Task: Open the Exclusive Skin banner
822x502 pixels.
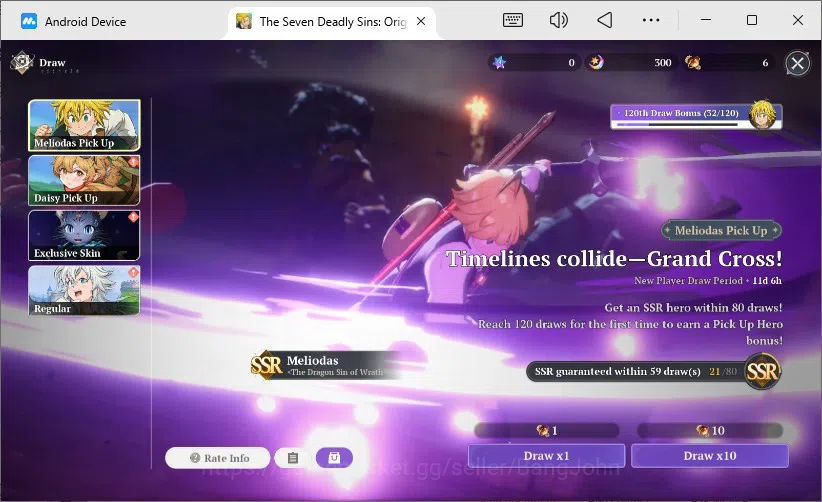Action: pos(84,235)
